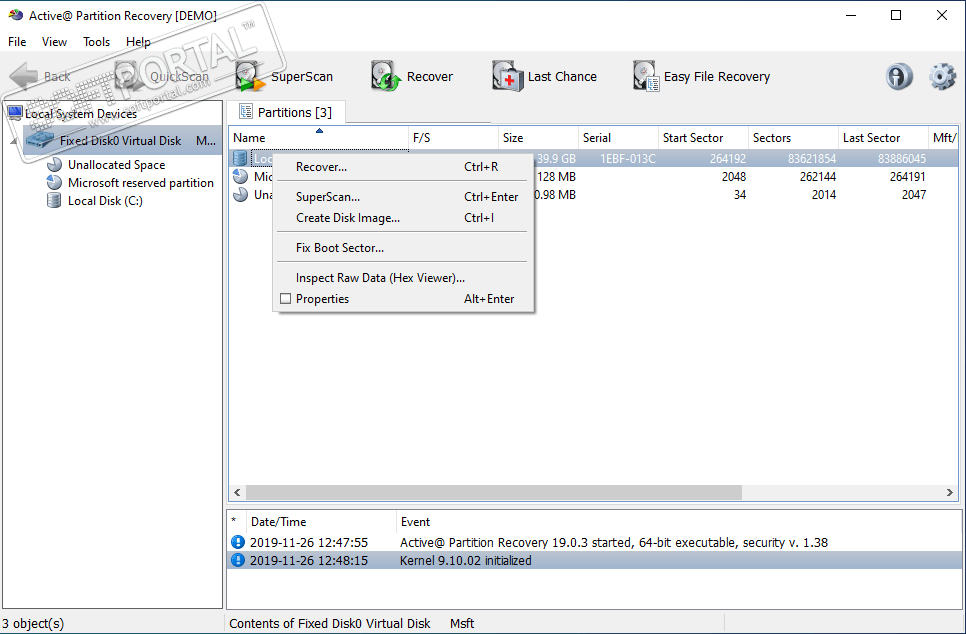Screen dimensions: 966x634
Task: Click the application icon in the title bar
Action: tap(16, 15)
